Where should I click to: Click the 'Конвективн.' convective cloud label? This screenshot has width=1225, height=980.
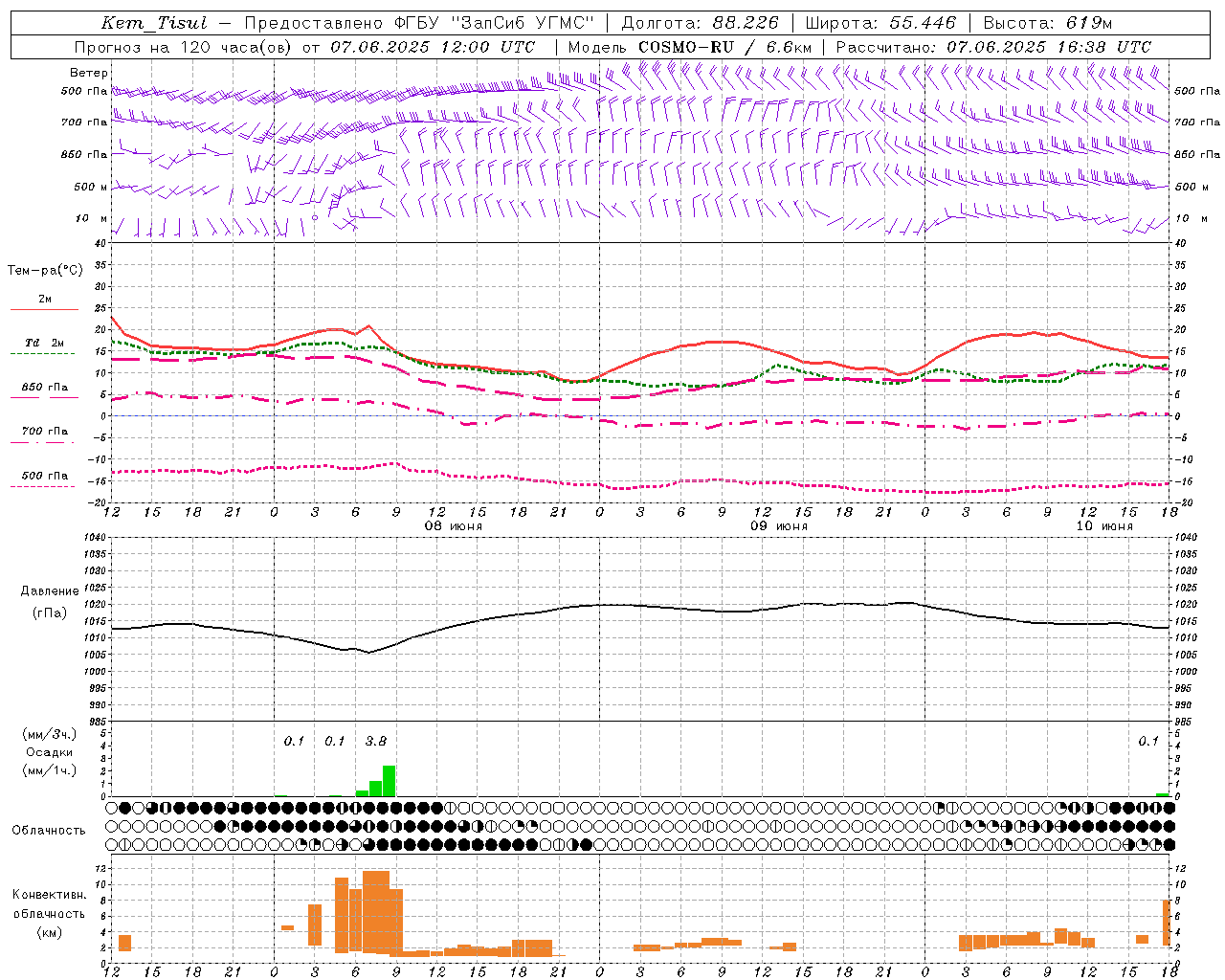(x=49, y=895)
